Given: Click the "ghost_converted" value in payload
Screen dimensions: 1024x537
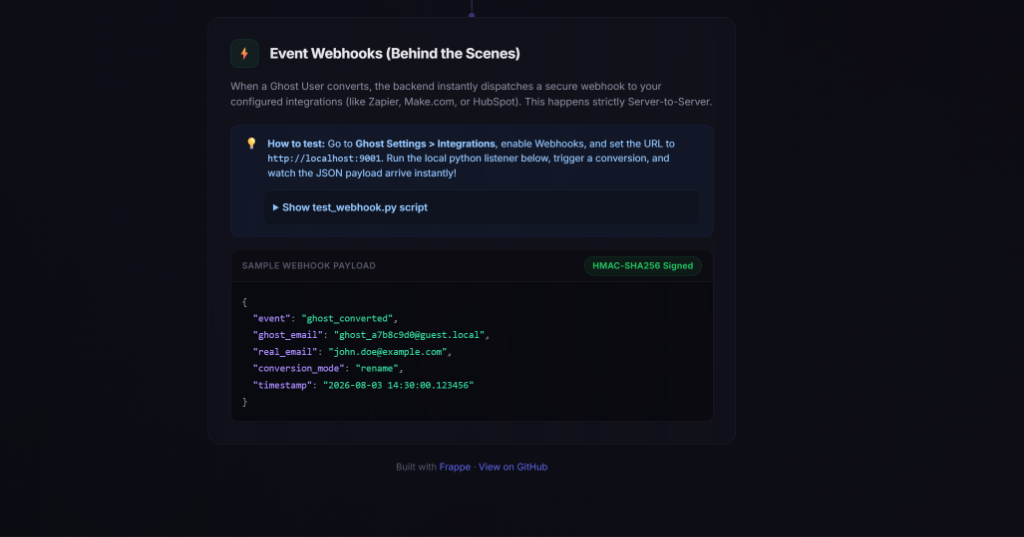Looking at the screenshot, I should pos(347,318).
